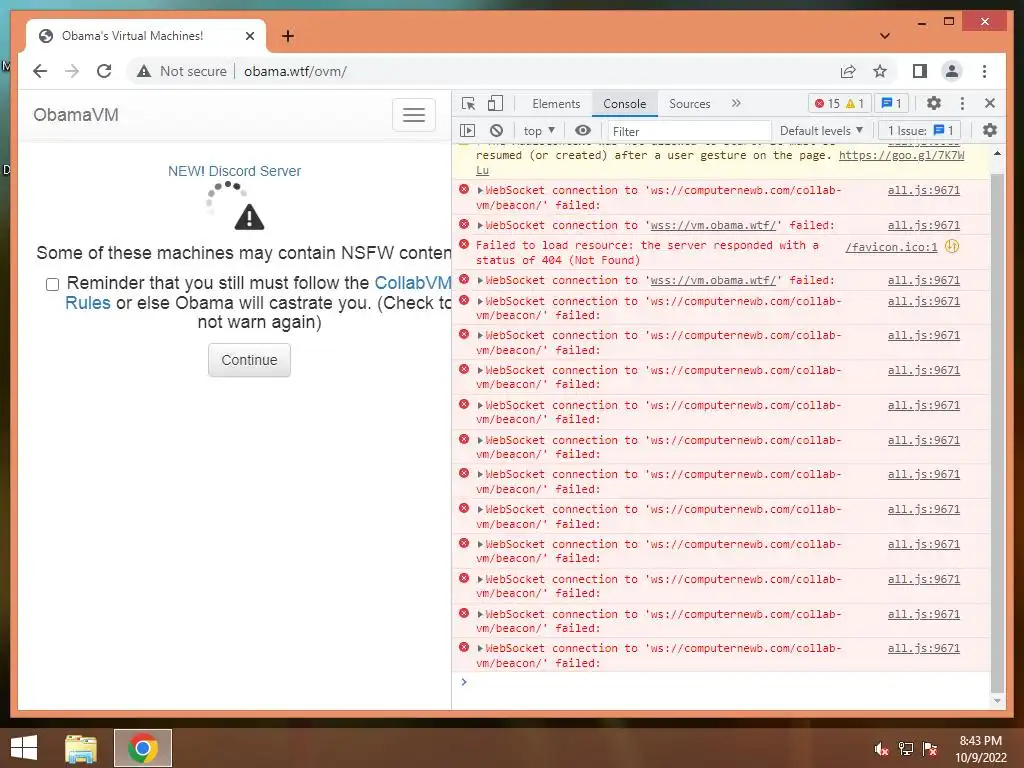This screenshot has width=1024, height=768.
Task: Click console scrollbar up arrow
Action: tap(997, 153)
